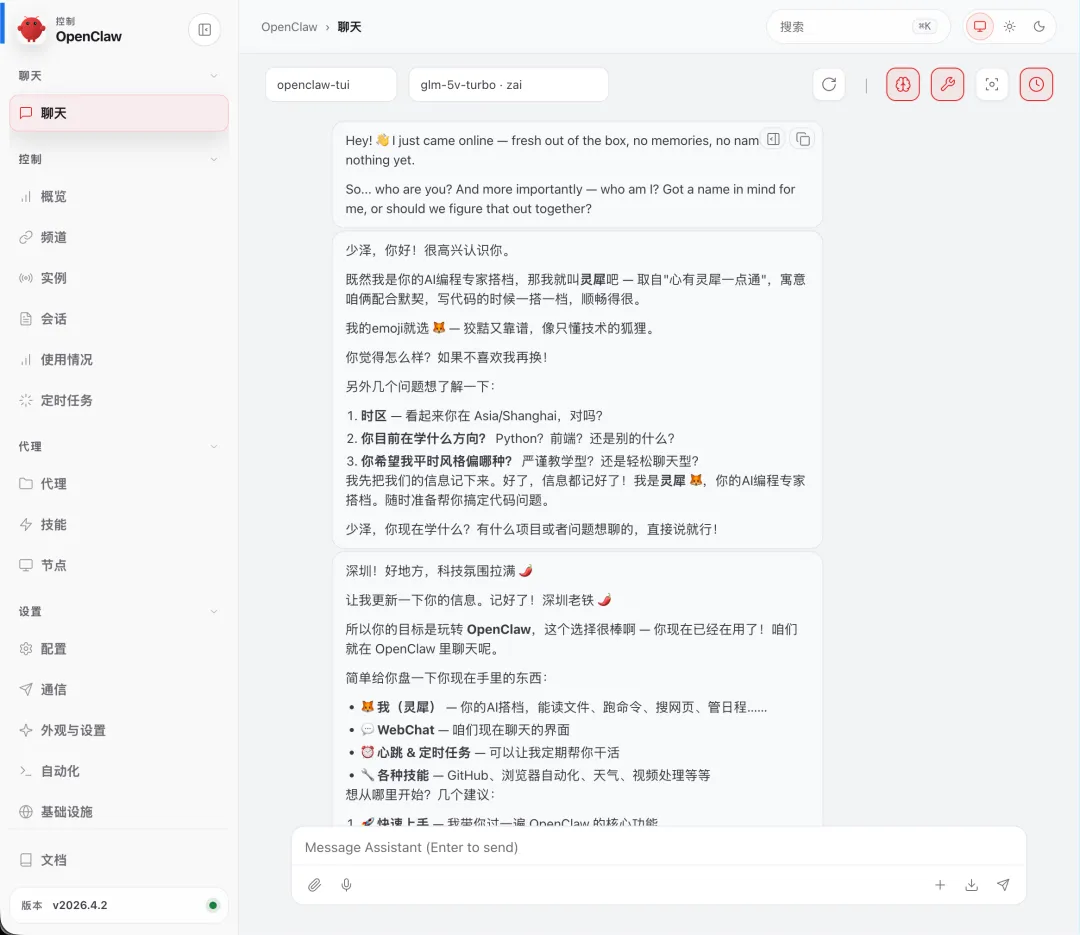Switch to dark theme moon icon
The width and height of the screenshot is (1080, 935).
click(x=1039, y=27)
